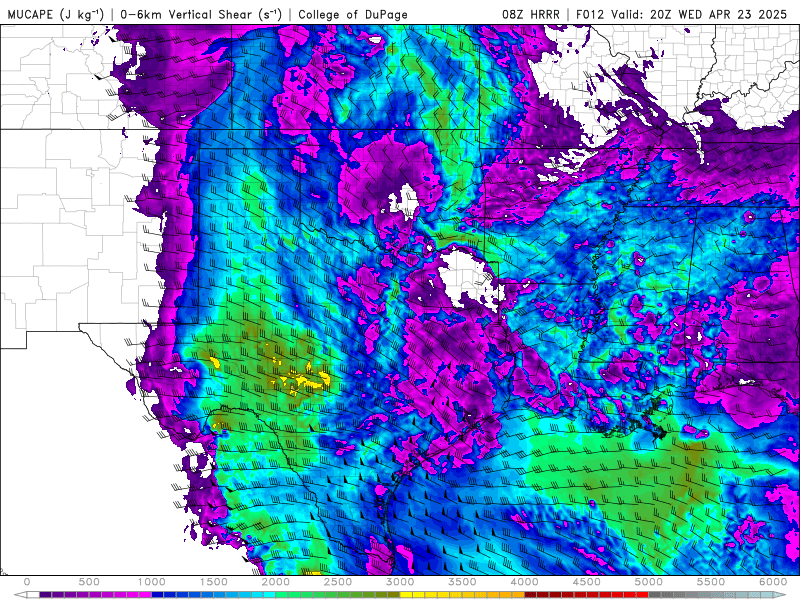The width and height of the screenshot is (800, 600).
Task: Click the colorbar label 0
Action: tap(27, 582)
